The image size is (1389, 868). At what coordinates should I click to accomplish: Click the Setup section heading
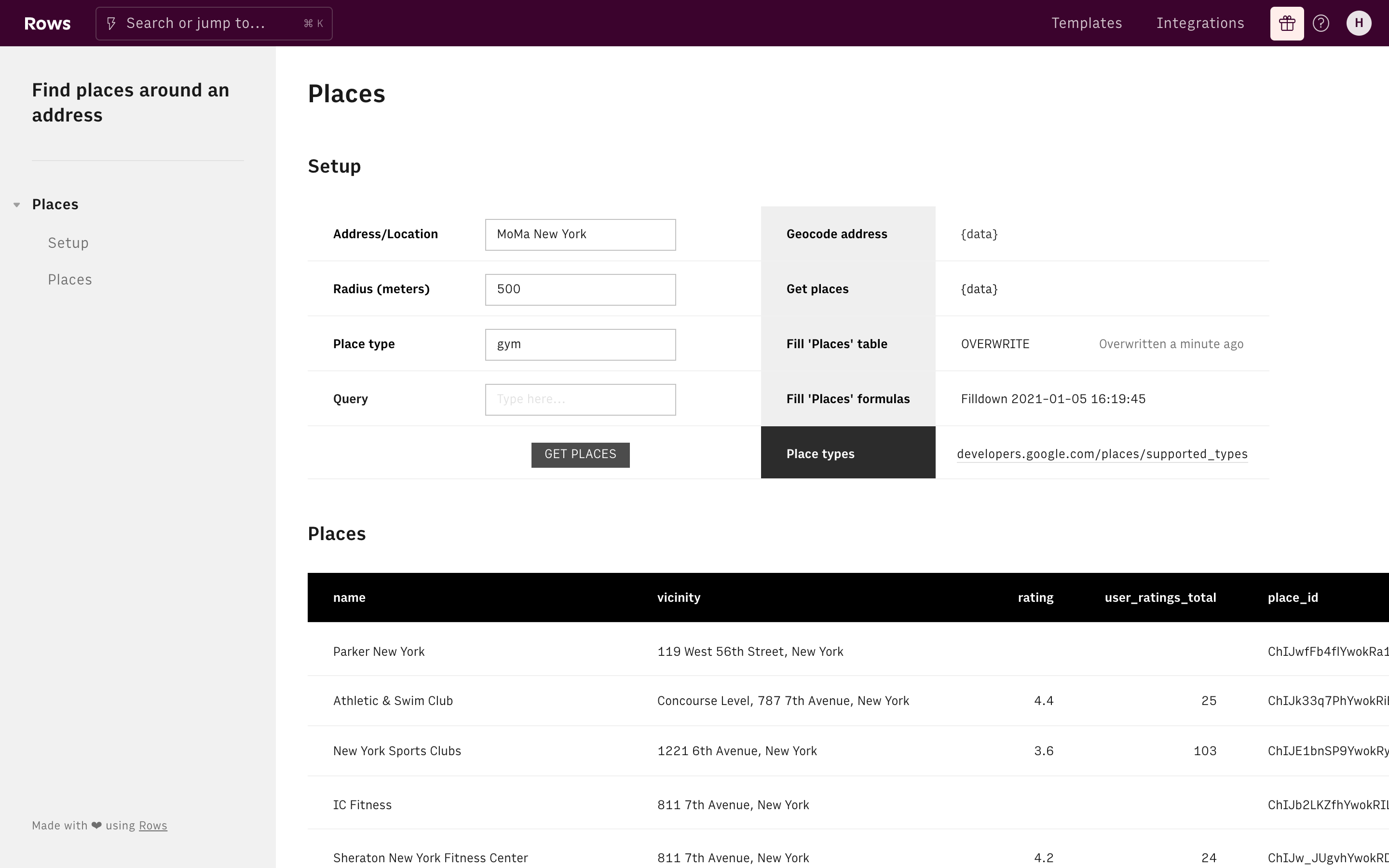334,166
